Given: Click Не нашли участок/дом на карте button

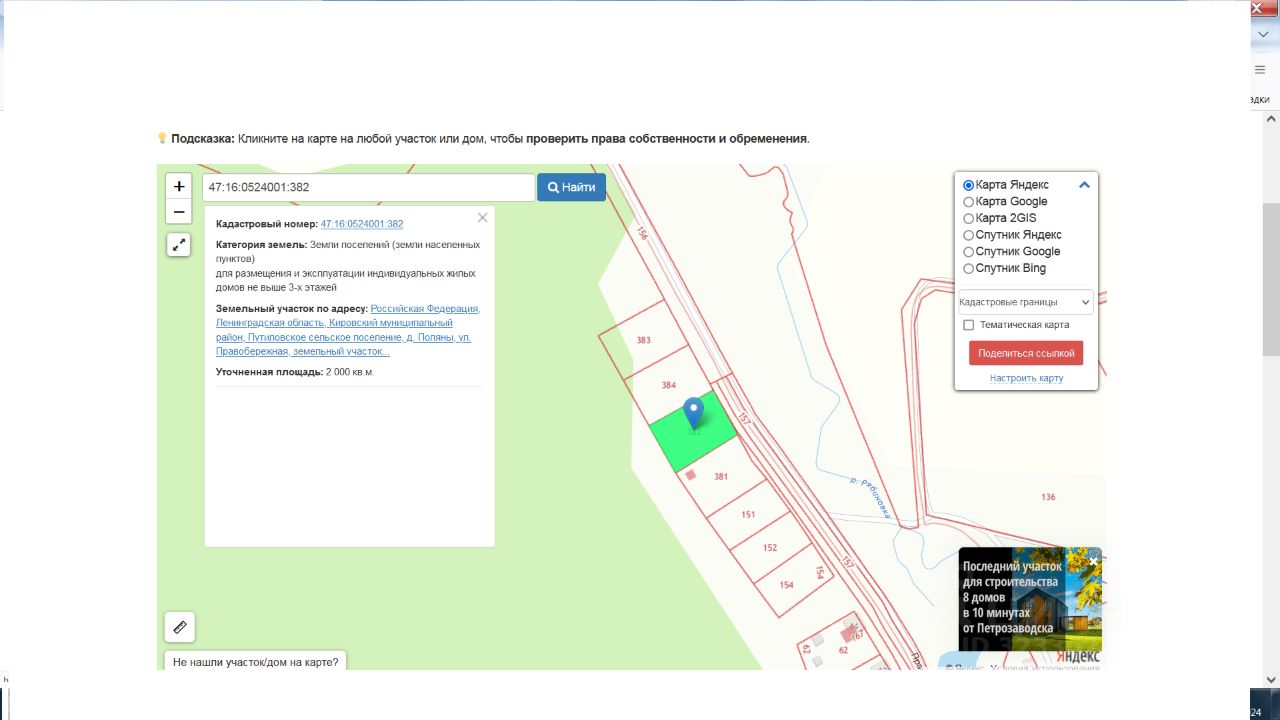Looking at the screenshot, I should click(x=256, y=661).
